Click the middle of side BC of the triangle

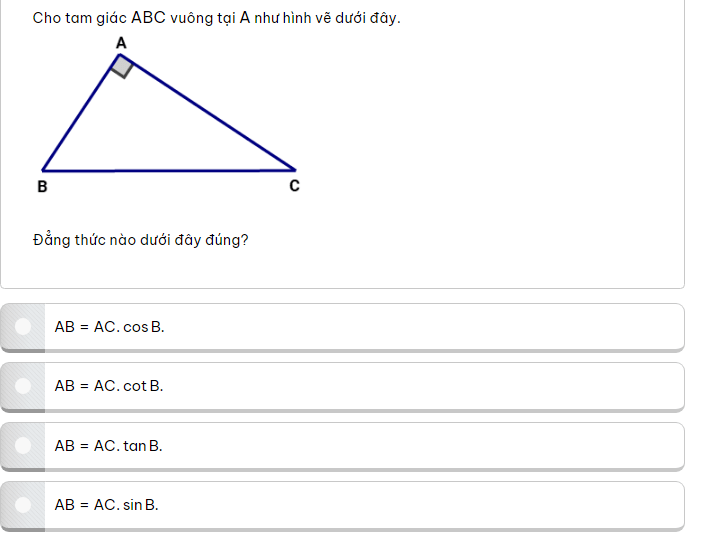pos(169,171)
